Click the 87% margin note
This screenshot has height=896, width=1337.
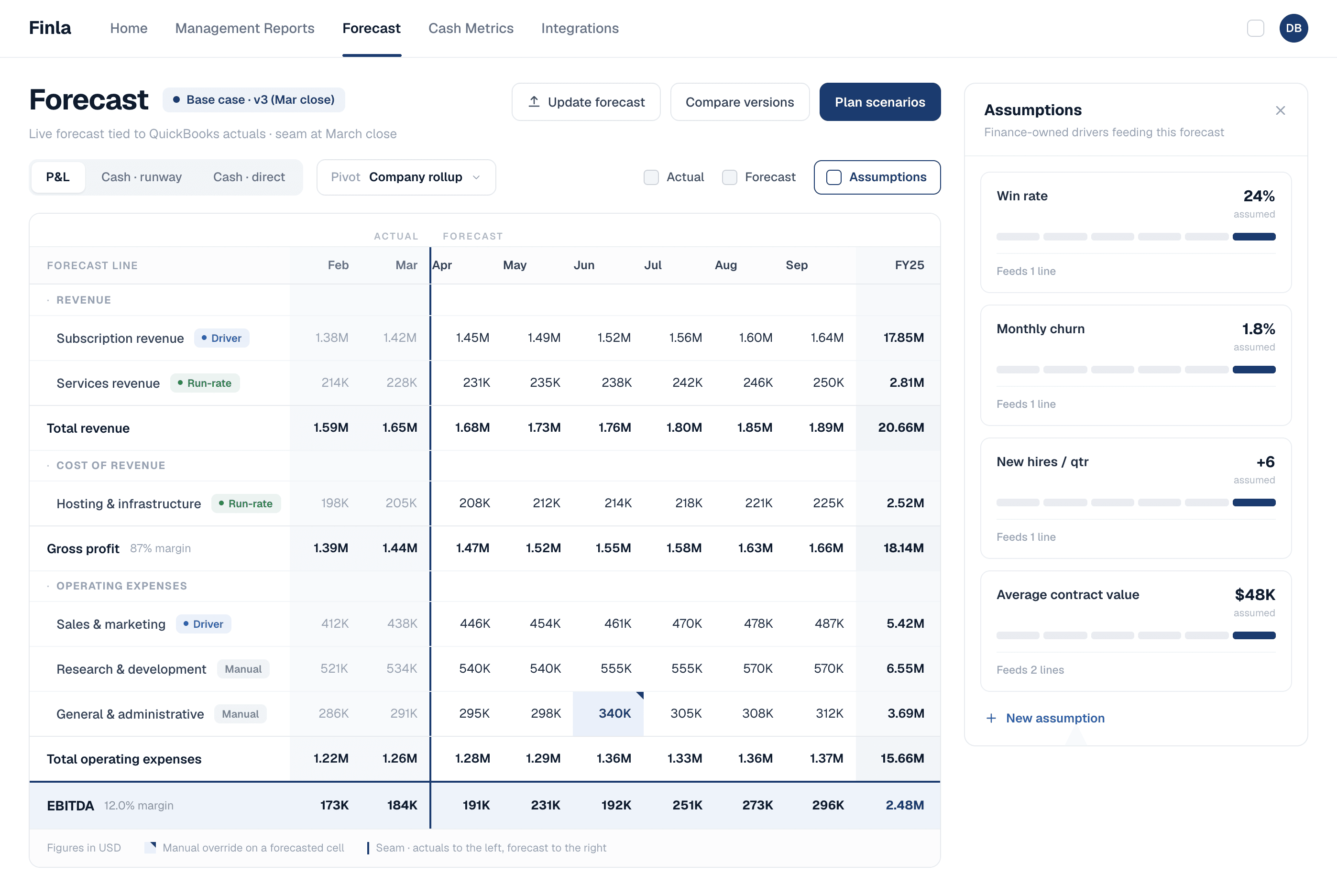[161, 548]
